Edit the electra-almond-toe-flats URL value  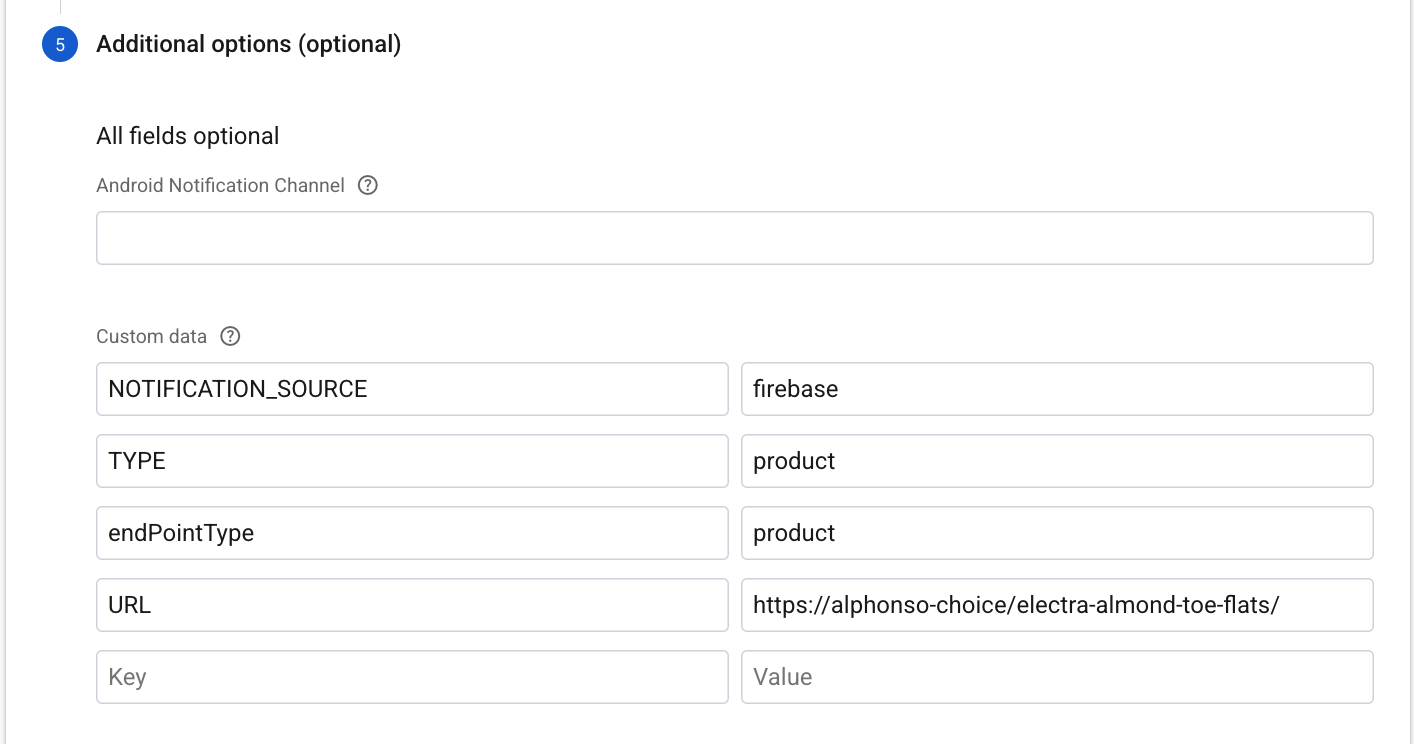point(1056,605)
